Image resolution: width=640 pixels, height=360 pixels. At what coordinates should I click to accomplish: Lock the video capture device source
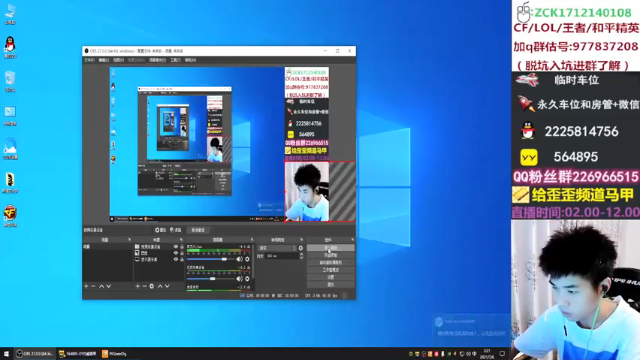tap(182, 247)
